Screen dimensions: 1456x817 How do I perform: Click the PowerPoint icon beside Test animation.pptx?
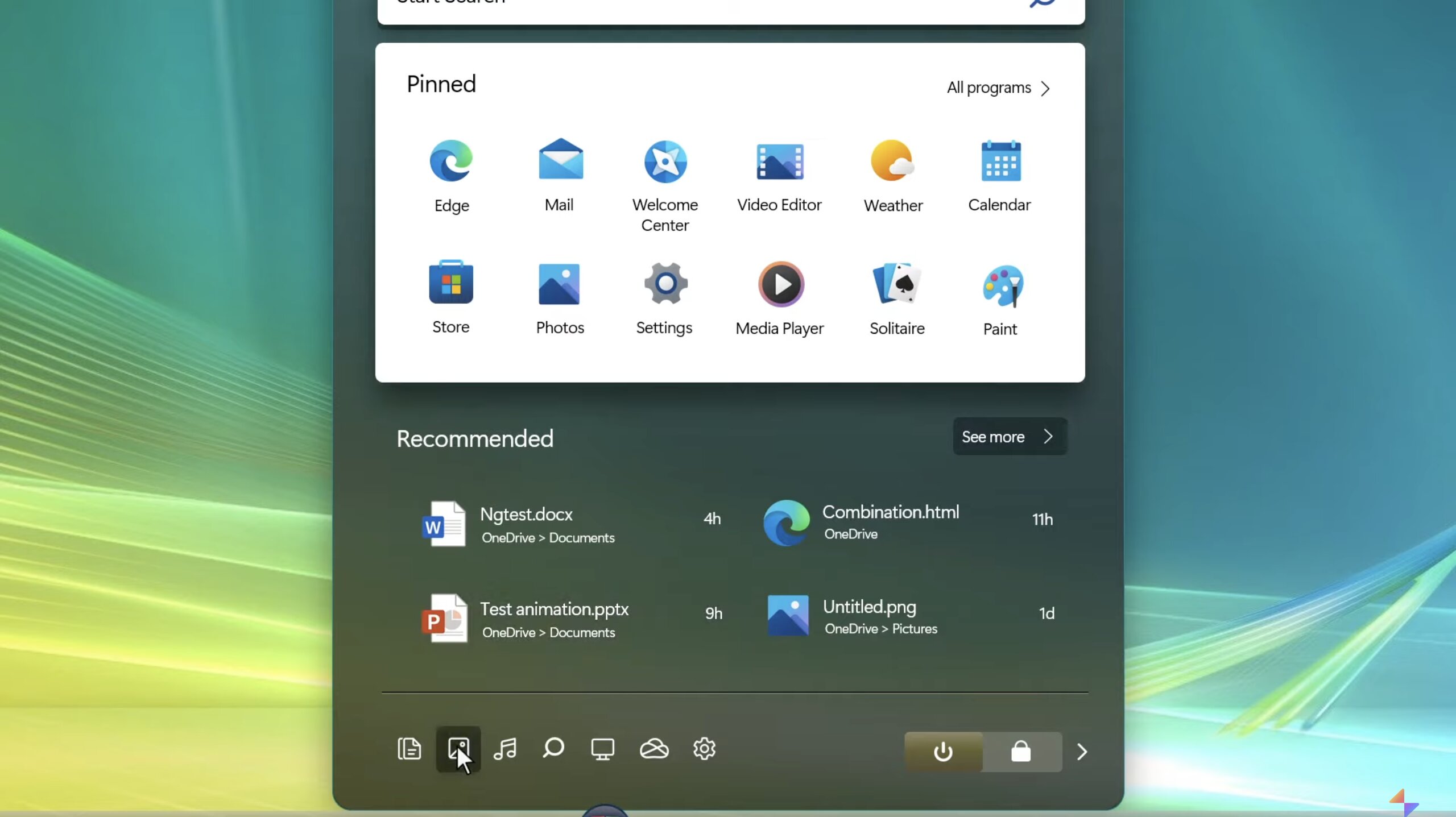tap(445, 618)
